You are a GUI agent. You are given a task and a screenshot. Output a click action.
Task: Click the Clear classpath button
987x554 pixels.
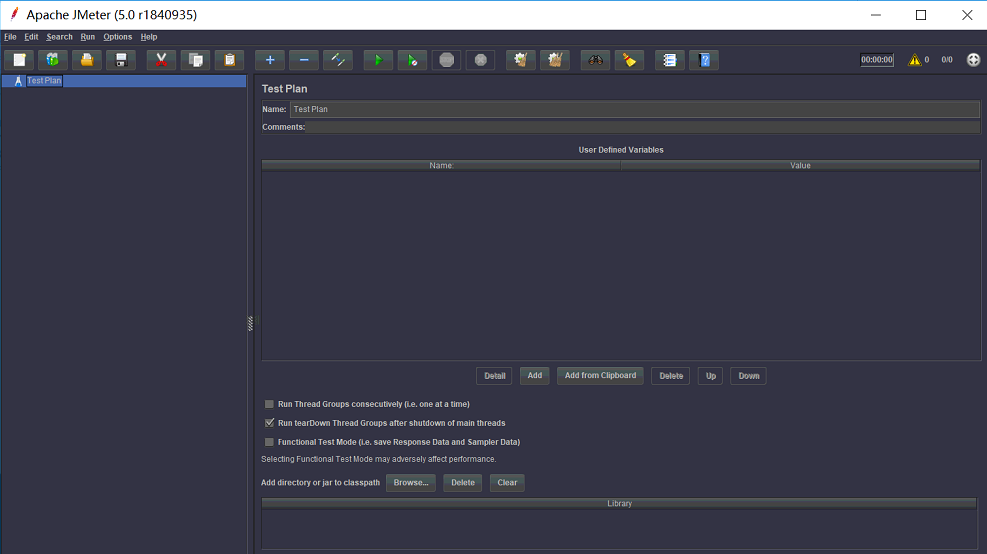click(507, 483)
